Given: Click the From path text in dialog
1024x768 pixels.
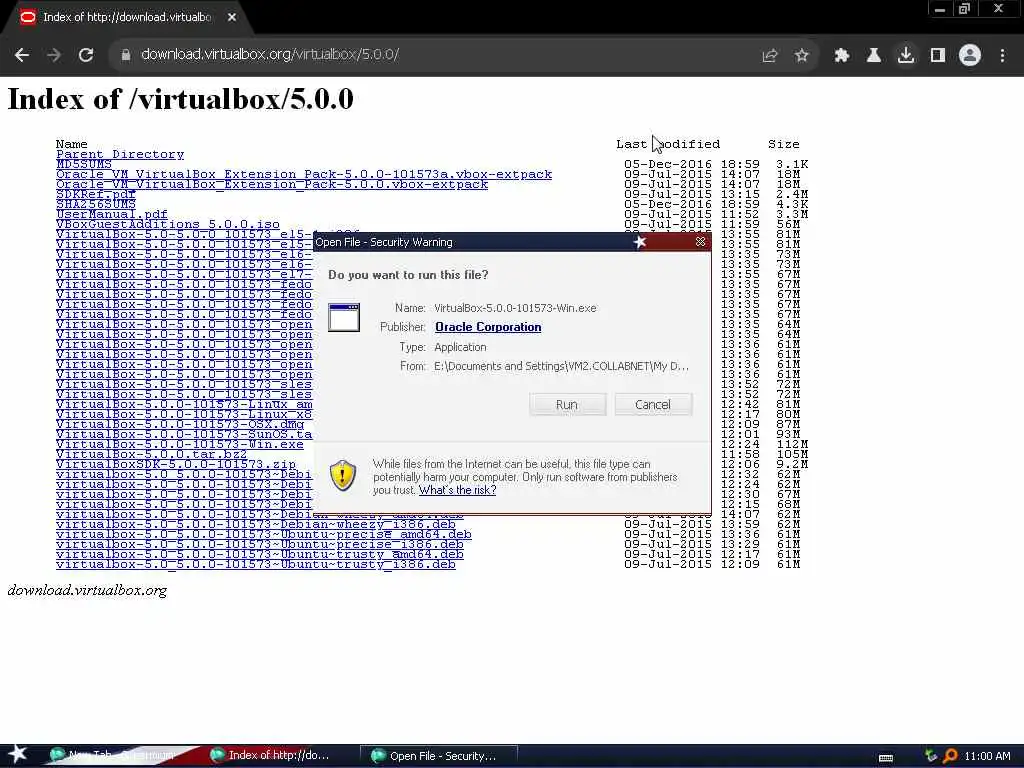Looking at the screenshot, I should (561, 366).
